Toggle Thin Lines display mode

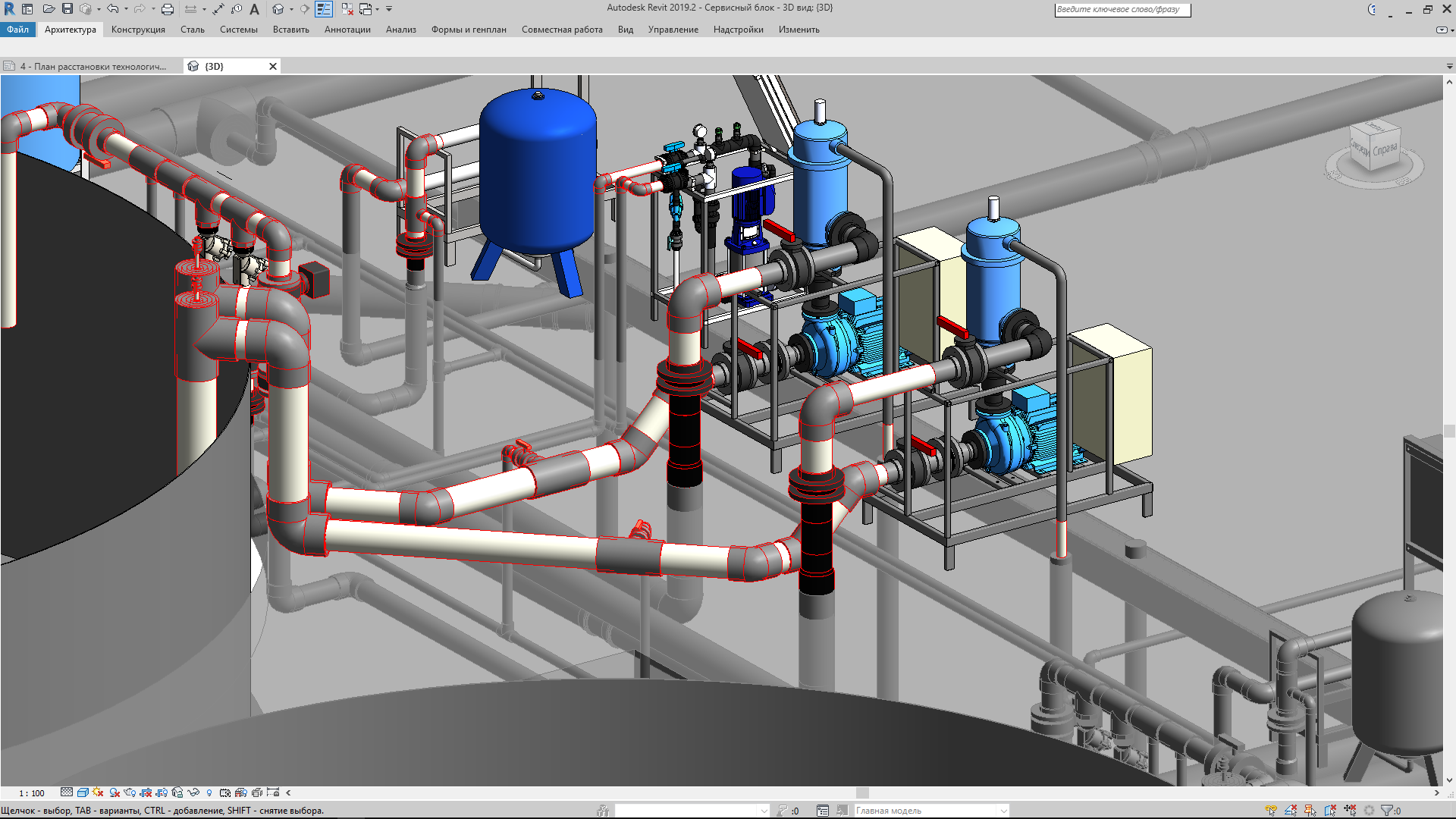coord(324,9)
